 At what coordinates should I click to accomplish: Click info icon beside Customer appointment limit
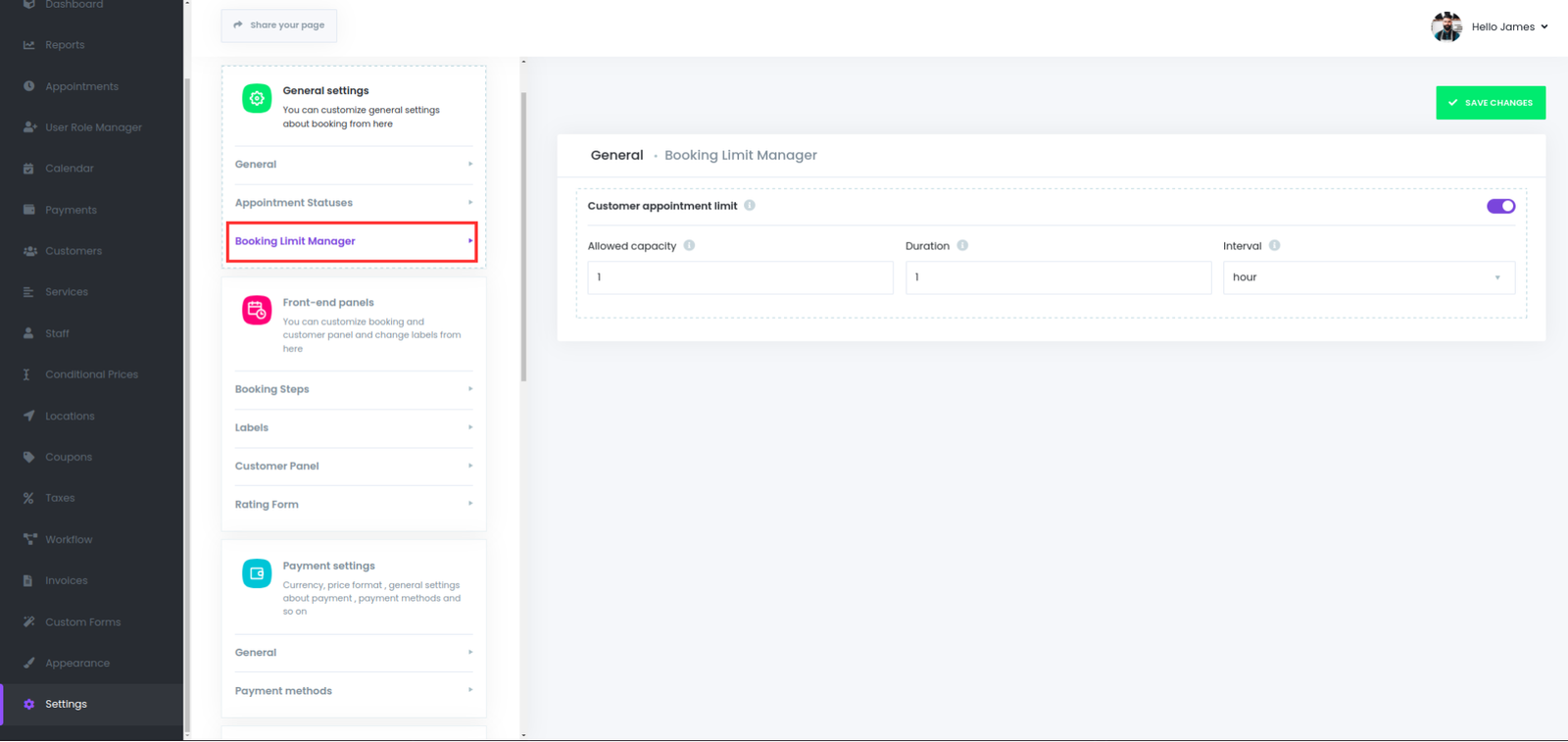(x=750, y=206)
